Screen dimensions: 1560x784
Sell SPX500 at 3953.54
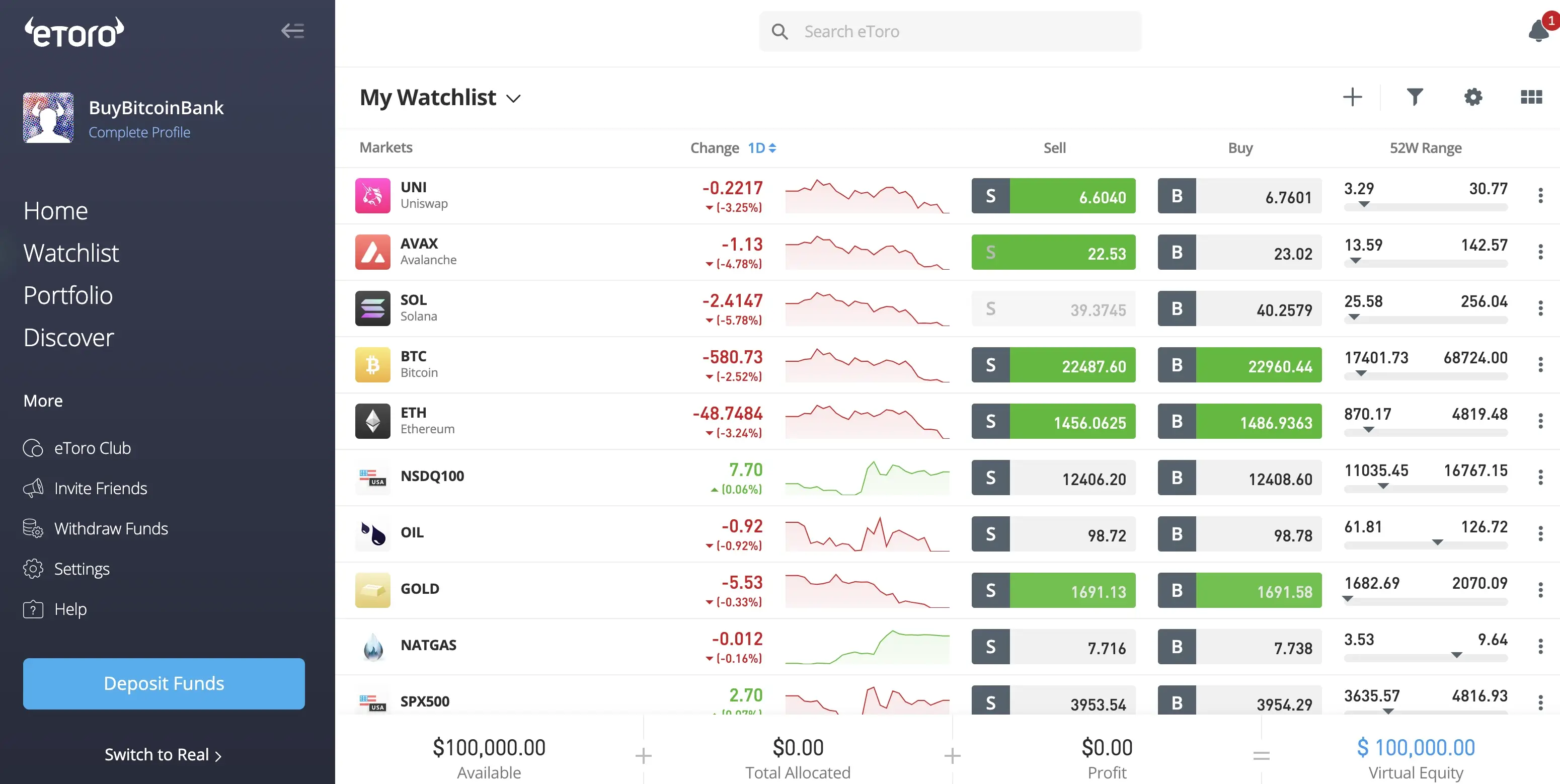[1053, 700]
